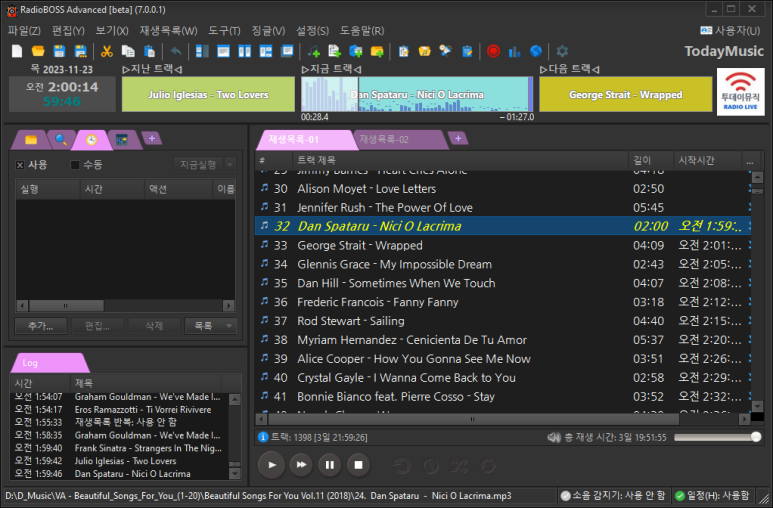The width and height of the screenshot is (773, 508).
Task: Toggle the 사용 scheduler checkbox
Action: pos(20,165)
